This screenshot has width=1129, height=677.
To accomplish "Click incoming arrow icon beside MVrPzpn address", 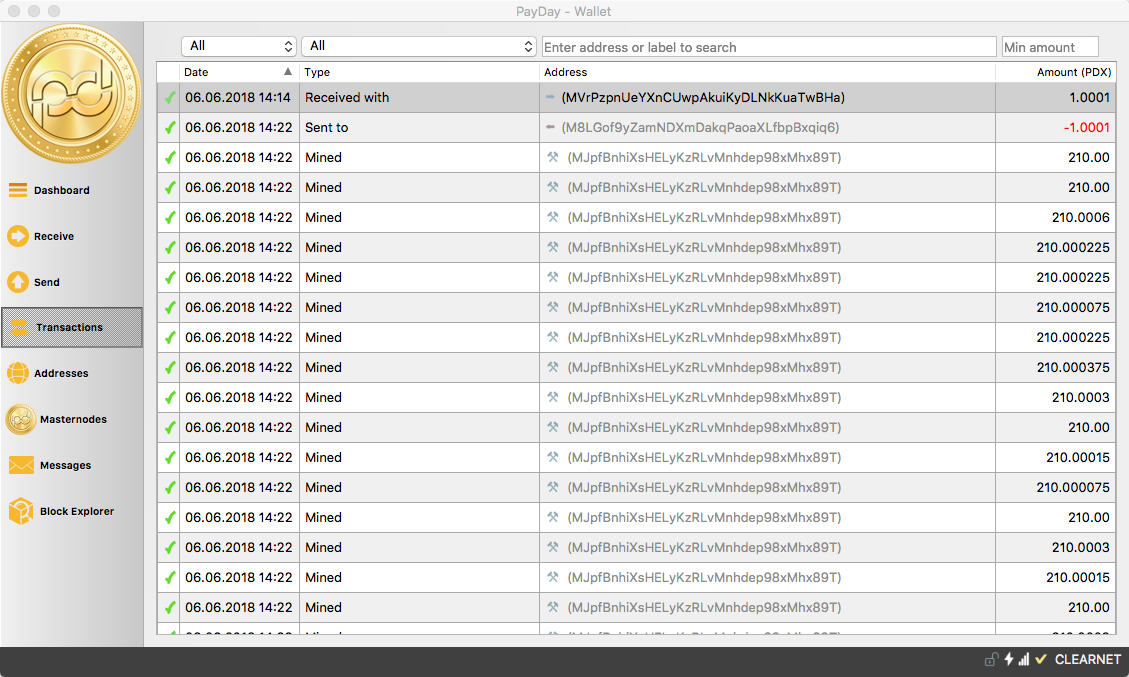I will [550, 97].
